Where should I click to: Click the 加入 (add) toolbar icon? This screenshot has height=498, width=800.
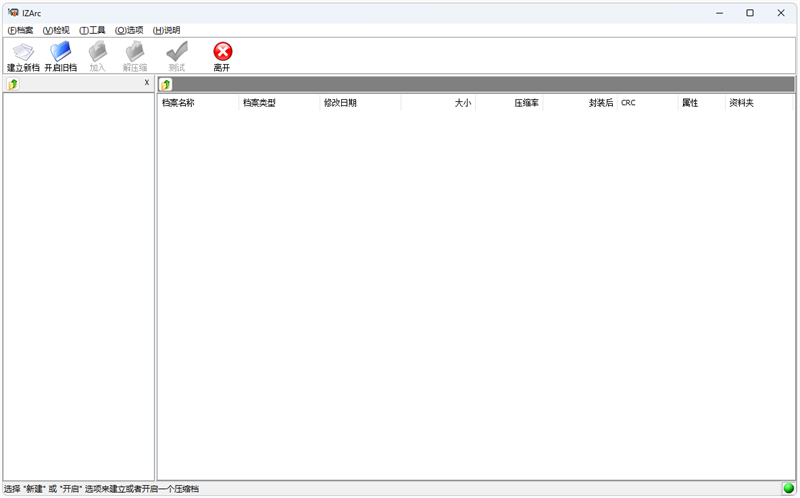[x=97, y=52]
